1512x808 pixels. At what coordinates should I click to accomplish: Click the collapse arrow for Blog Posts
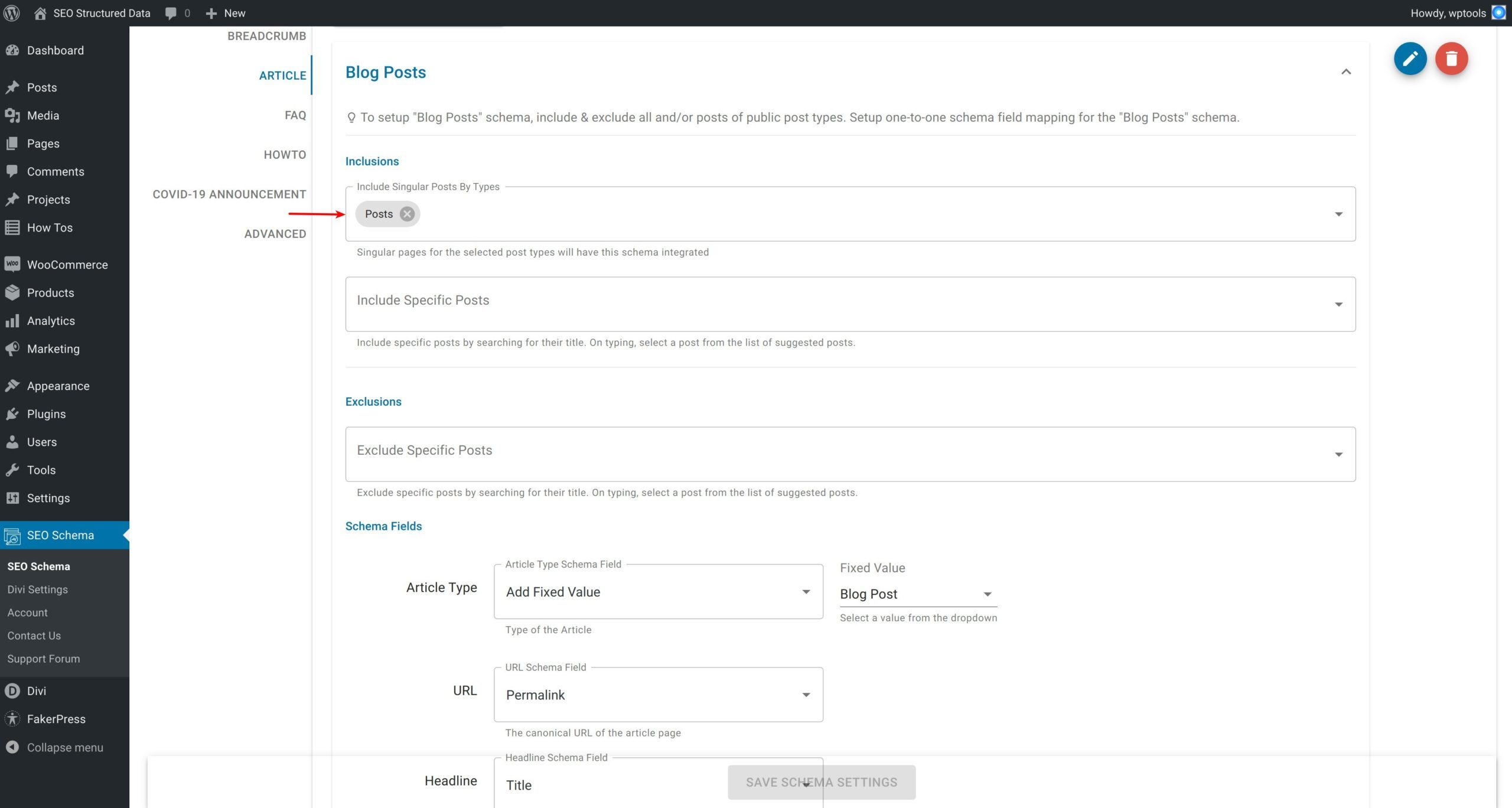(1346, 72)
